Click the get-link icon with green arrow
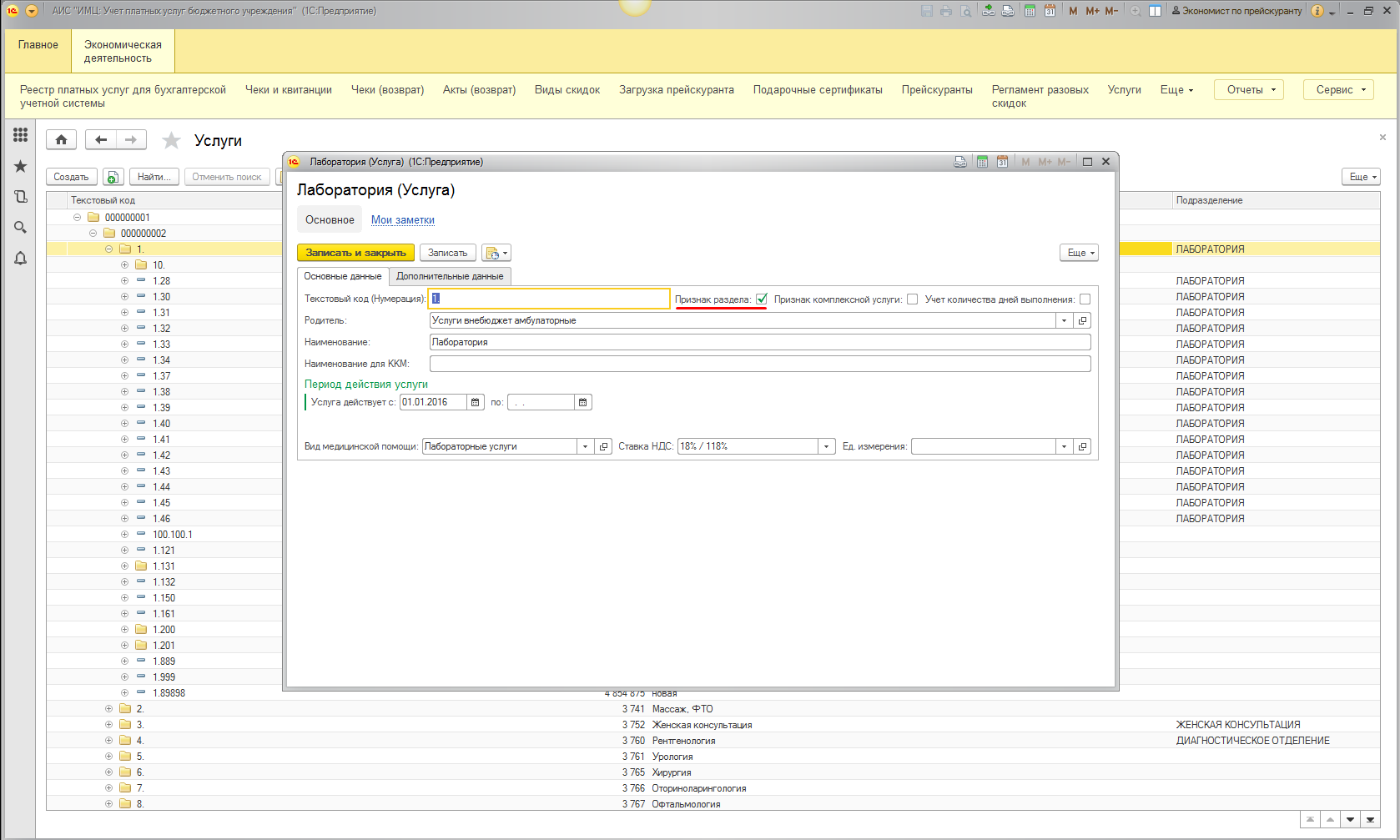This screenshot has height=840, width=1400. pos(988,11)
